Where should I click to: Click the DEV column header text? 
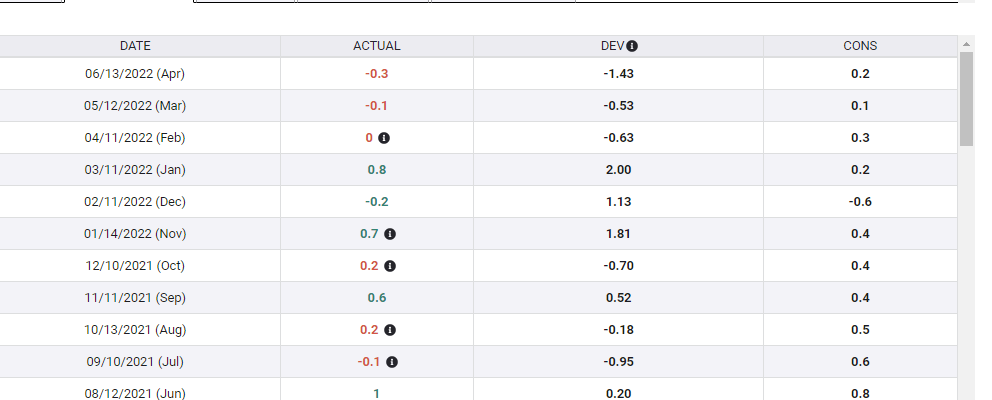tap(612, 46)
